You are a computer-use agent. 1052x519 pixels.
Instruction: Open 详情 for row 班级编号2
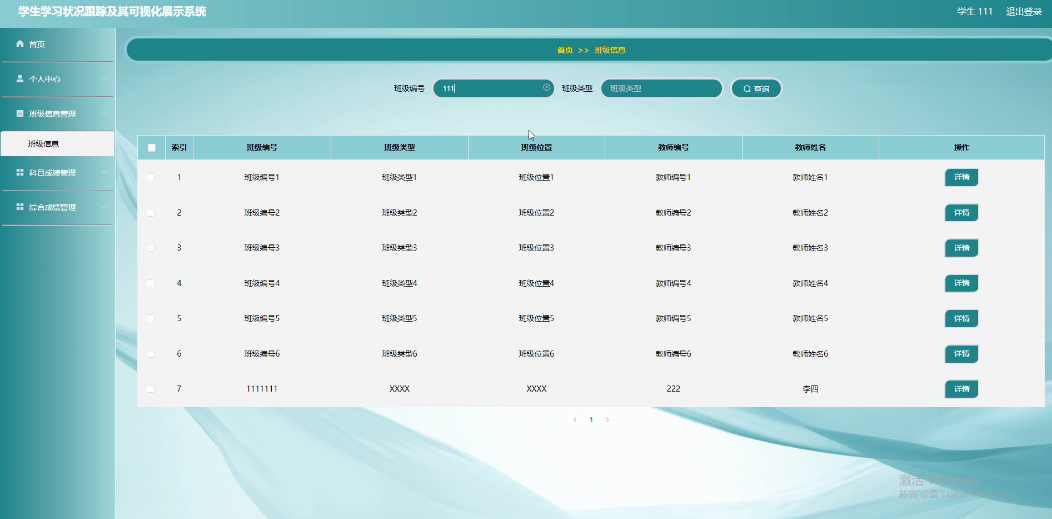tap(961, 213)
